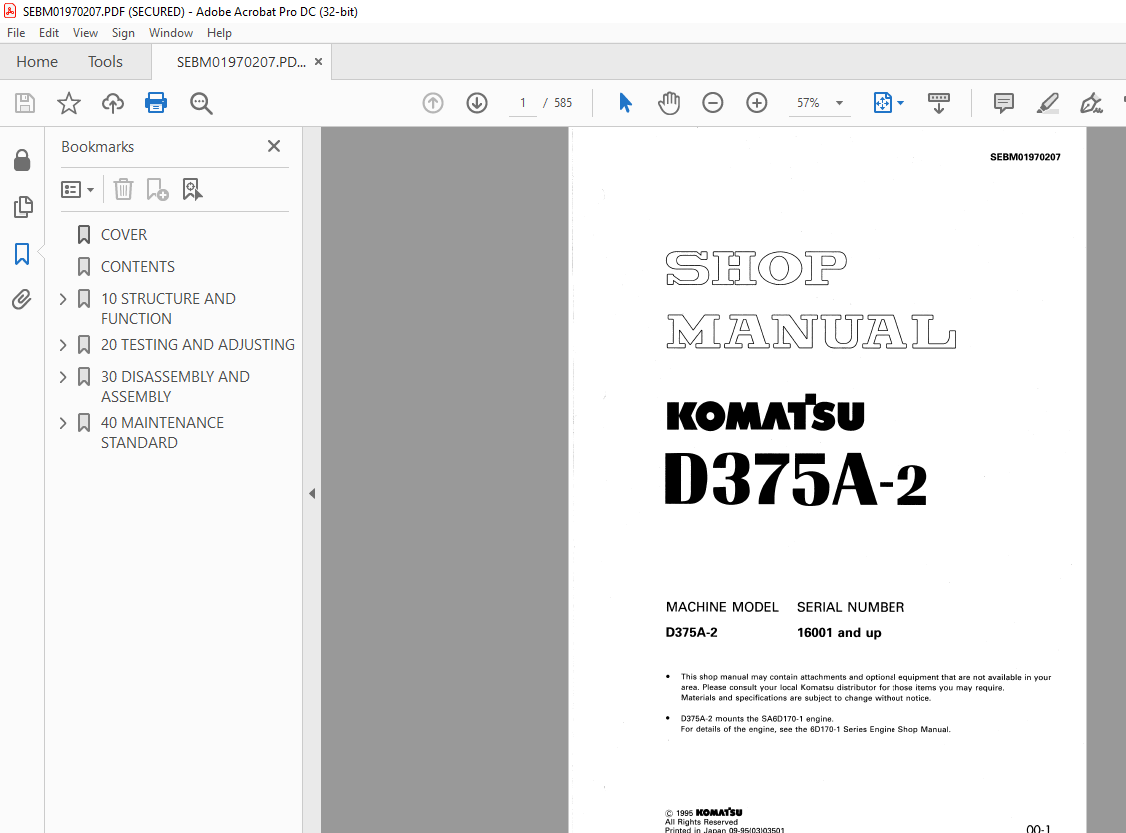
Task: Open the zoom level 57% dropdown
Action: coord(839,103)
